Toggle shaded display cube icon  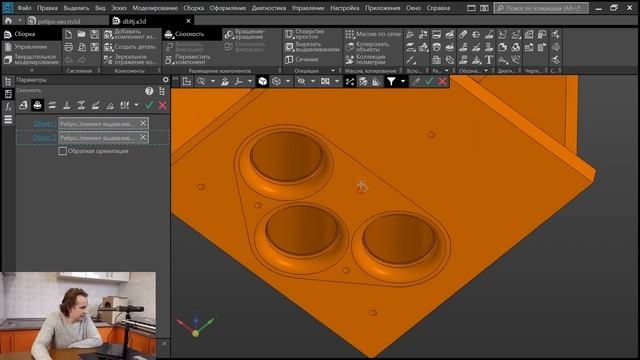[x=262, y=82]
